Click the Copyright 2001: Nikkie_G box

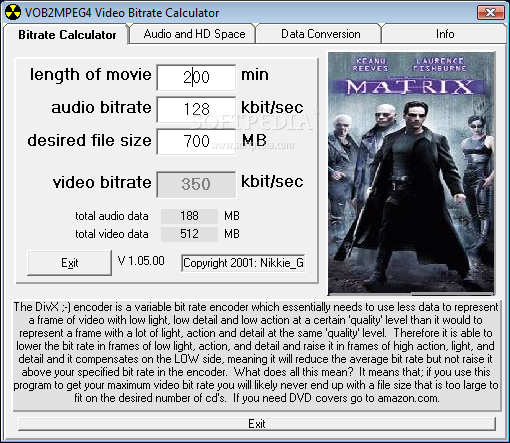point(243,263)
